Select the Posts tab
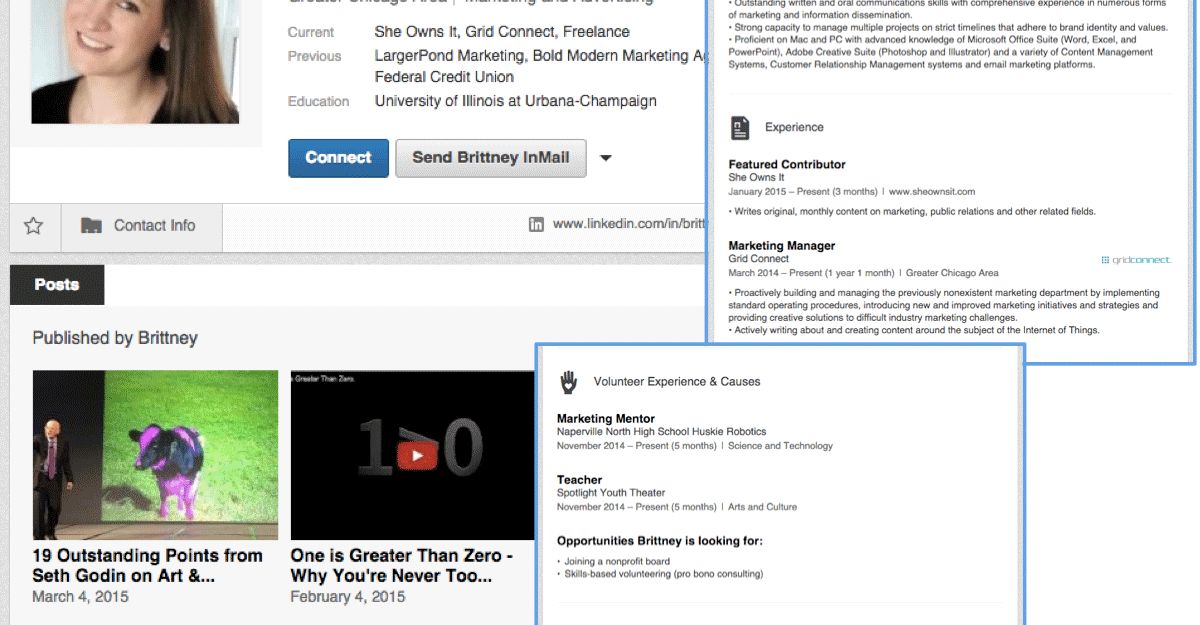The height and width of the screenshot is (625, 1200). click(x=57, y=285)
